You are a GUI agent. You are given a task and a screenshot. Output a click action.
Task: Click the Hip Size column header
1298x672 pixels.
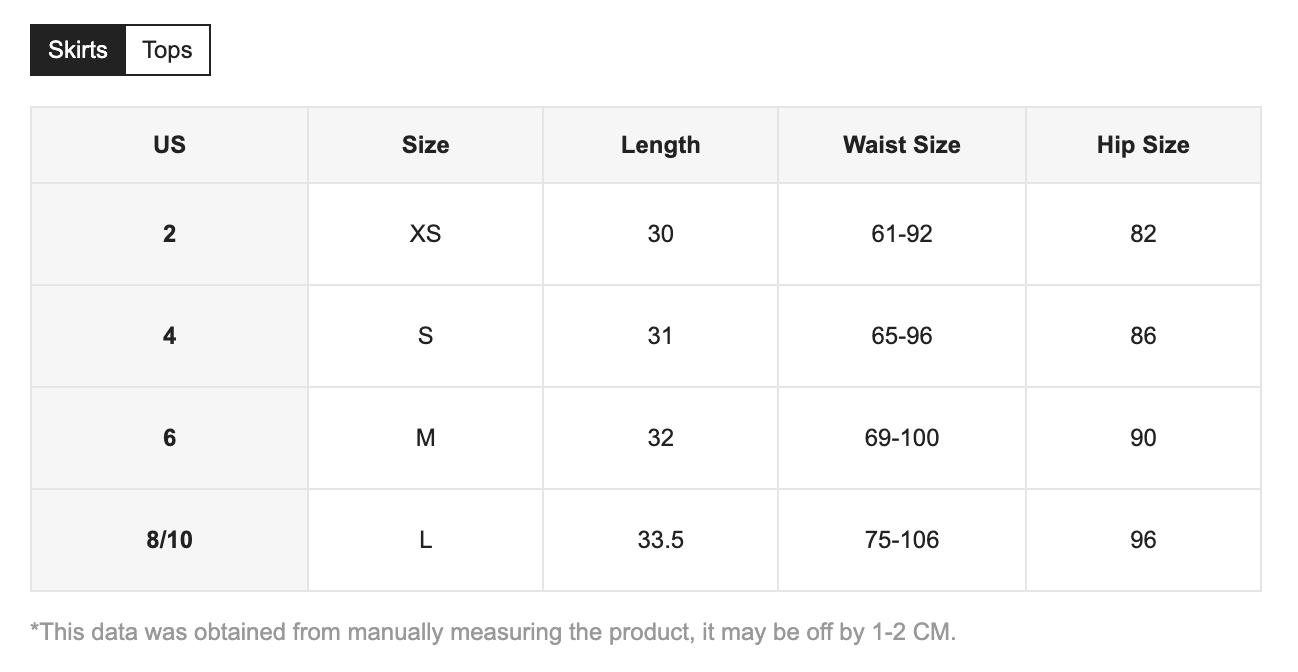pos(1143,145)
